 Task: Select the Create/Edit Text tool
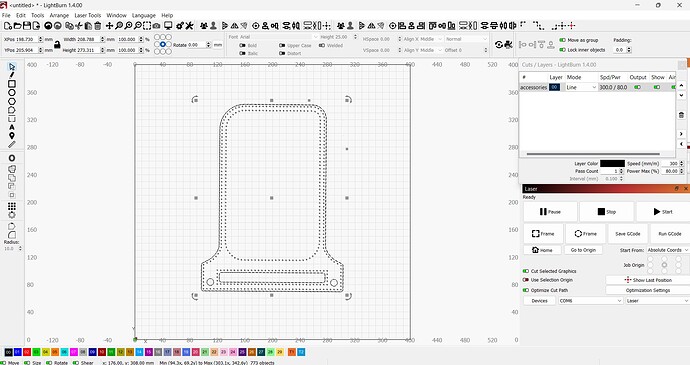coord(12,127)
